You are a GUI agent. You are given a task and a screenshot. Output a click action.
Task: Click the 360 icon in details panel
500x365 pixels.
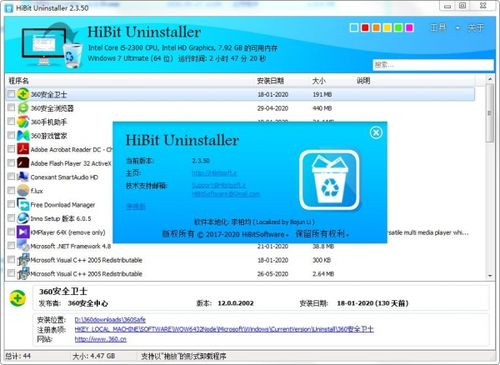(18, 298)
